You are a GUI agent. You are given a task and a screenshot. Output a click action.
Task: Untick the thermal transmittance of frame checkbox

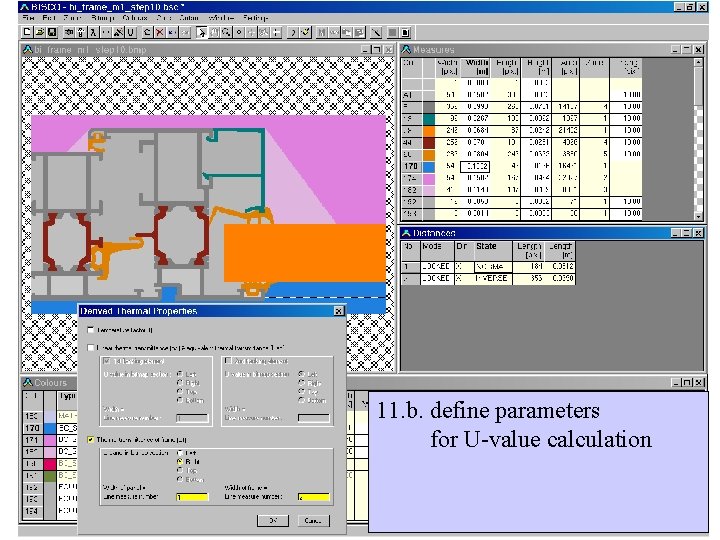[90, 439]
